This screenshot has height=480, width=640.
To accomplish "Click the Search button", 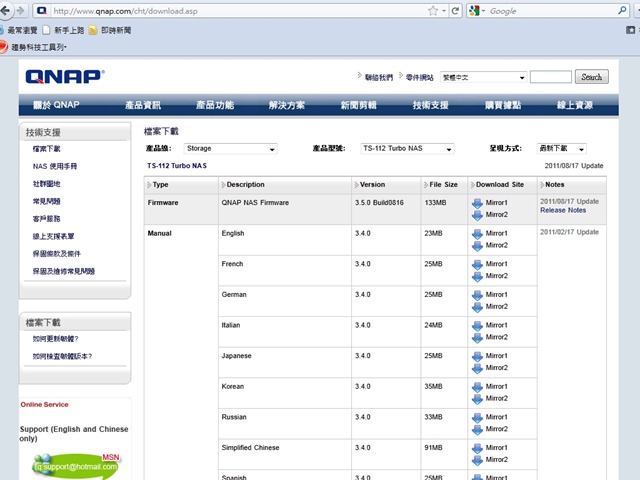I will point(592,77).
